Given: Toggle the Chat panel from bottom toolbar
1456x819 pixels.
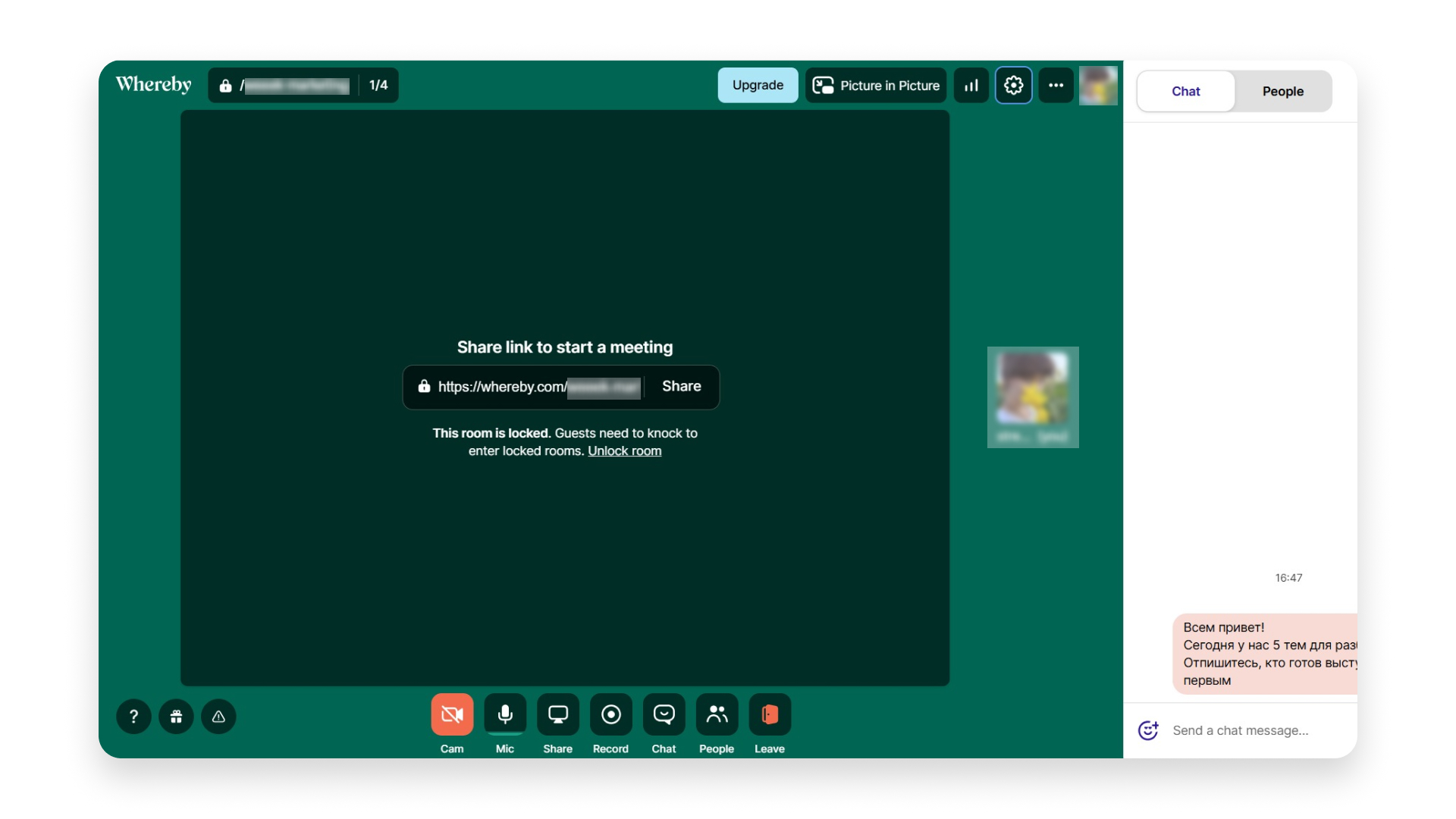Looking at the screenshot, I should click(664, 714).
